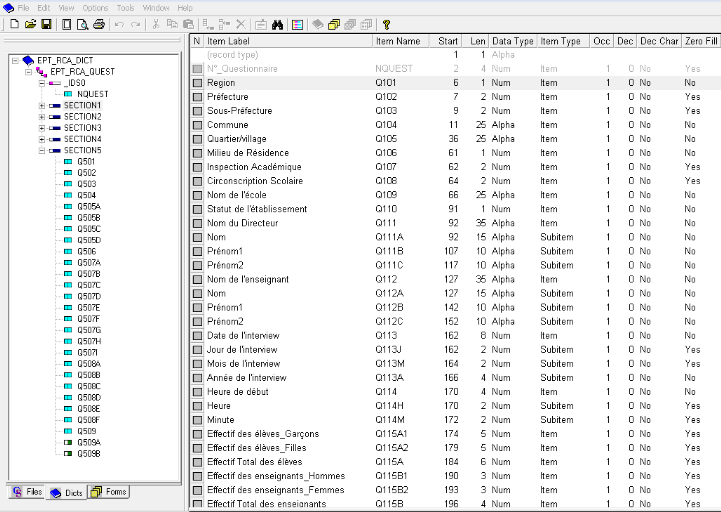The image size is (721, 512).
Task: Click the binoculars Find icon
Action: (278, 24)
